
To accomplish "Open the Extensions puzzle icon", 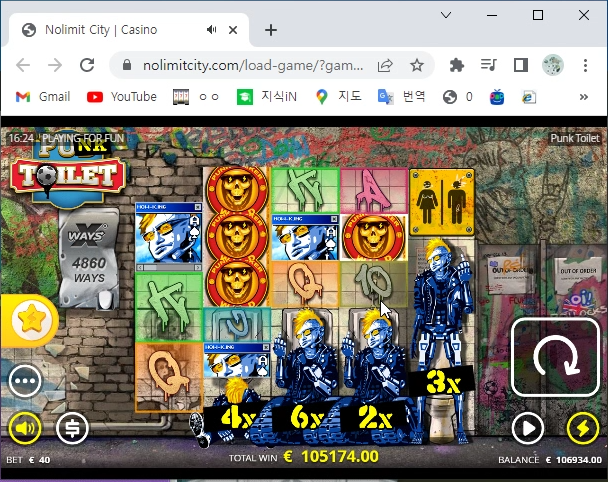I will [x=456, y=65].
